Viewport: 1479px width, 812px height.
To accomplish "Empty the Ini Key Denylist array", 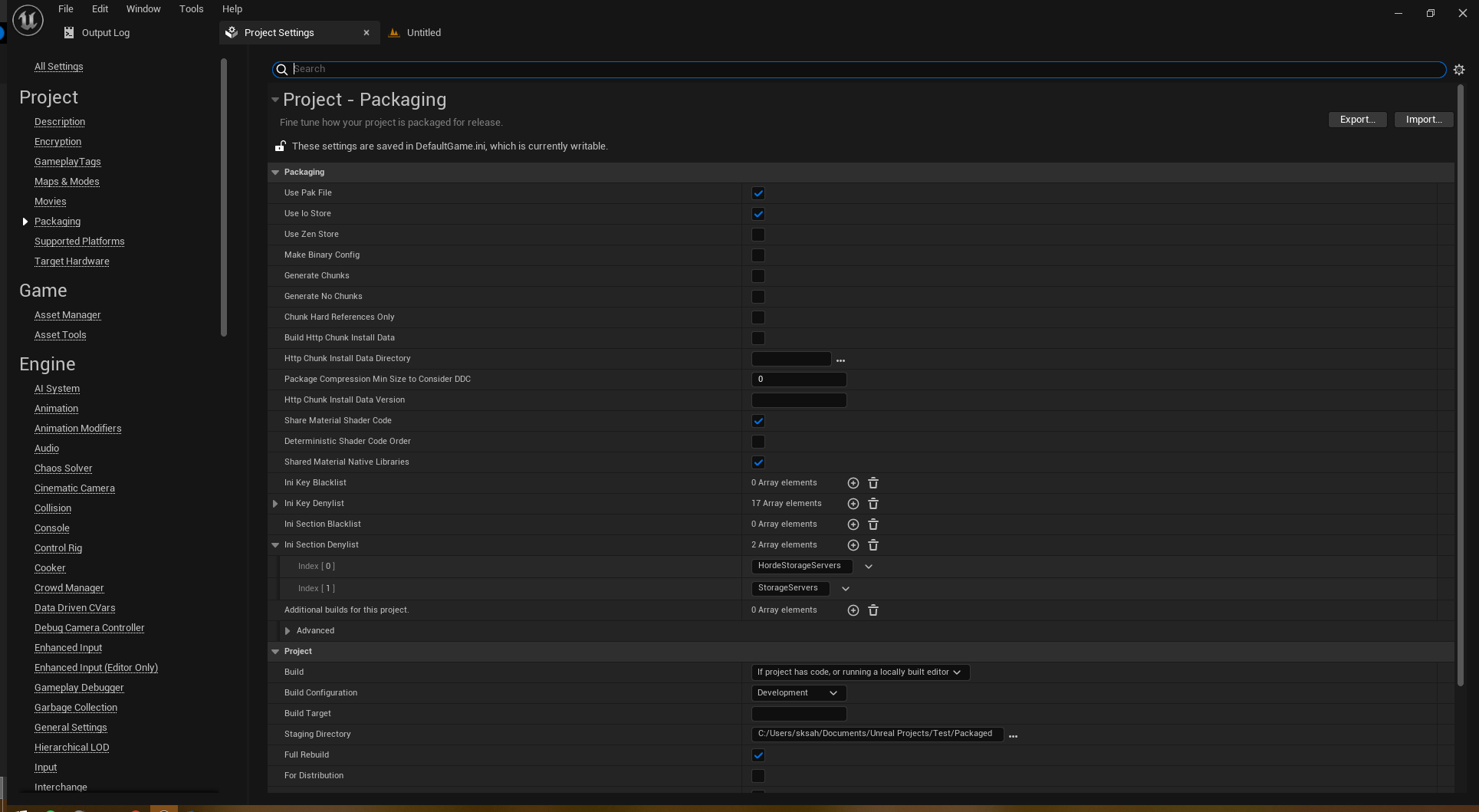I will point(873,504).
